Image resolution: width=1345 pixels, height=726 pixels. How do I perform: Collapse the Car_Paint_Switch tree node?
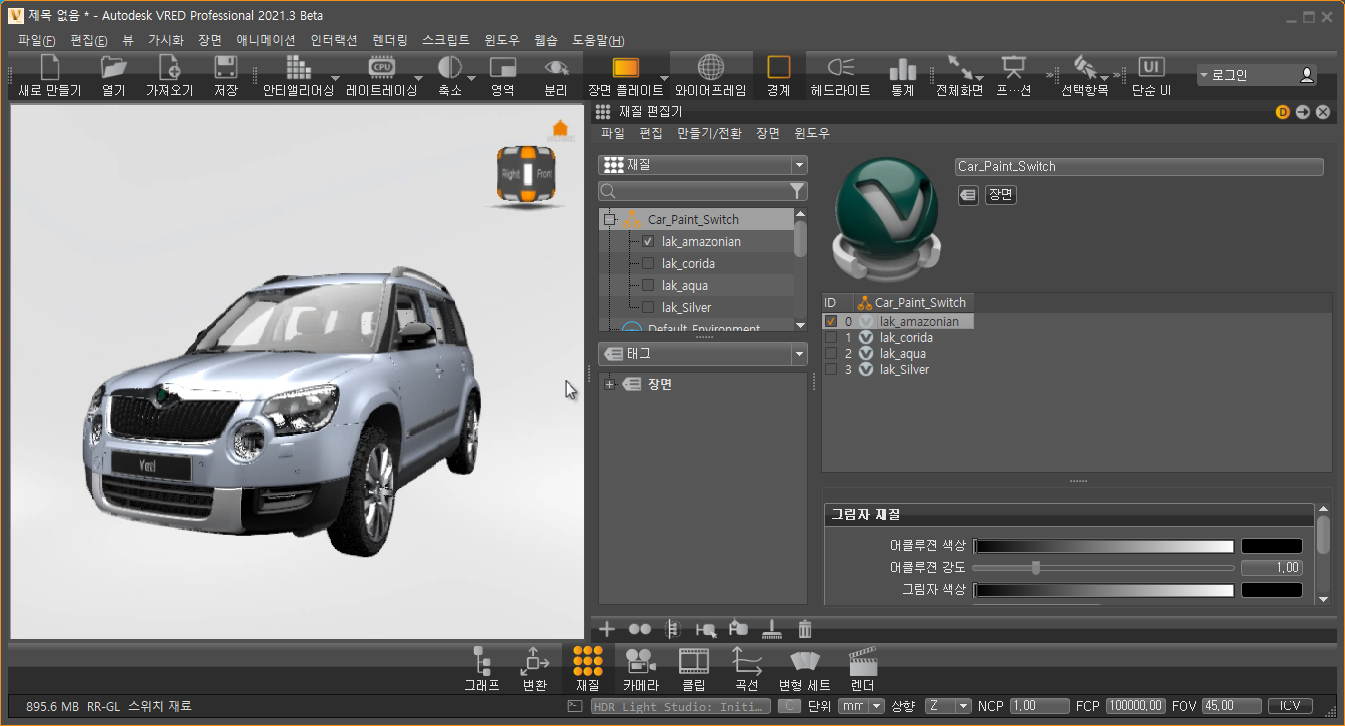click(609, 220)
